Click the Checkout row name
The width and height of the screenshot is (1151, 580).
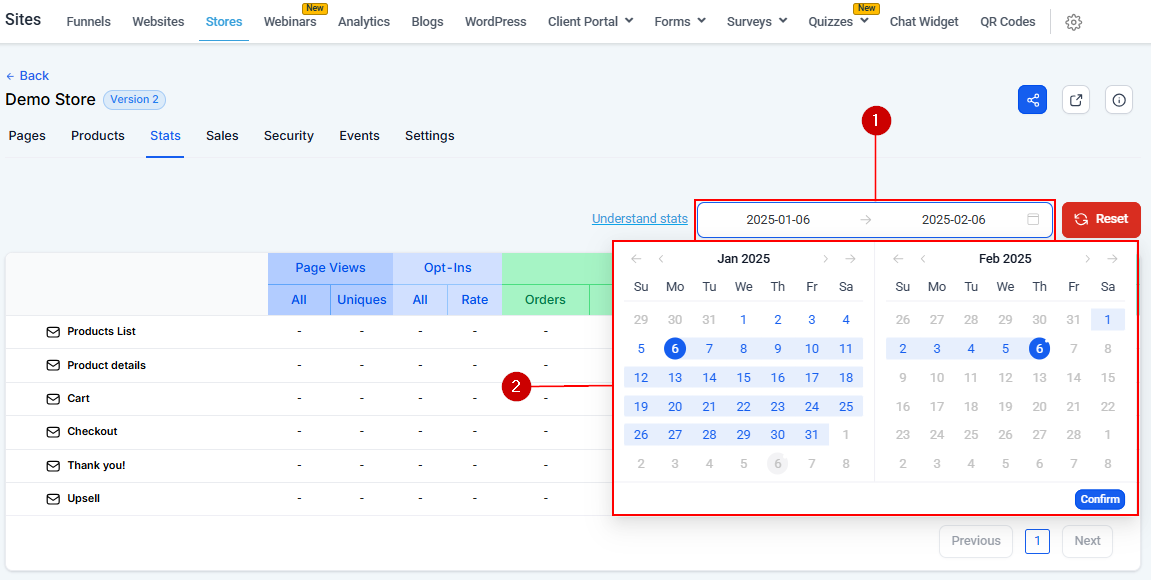(92, 432)
